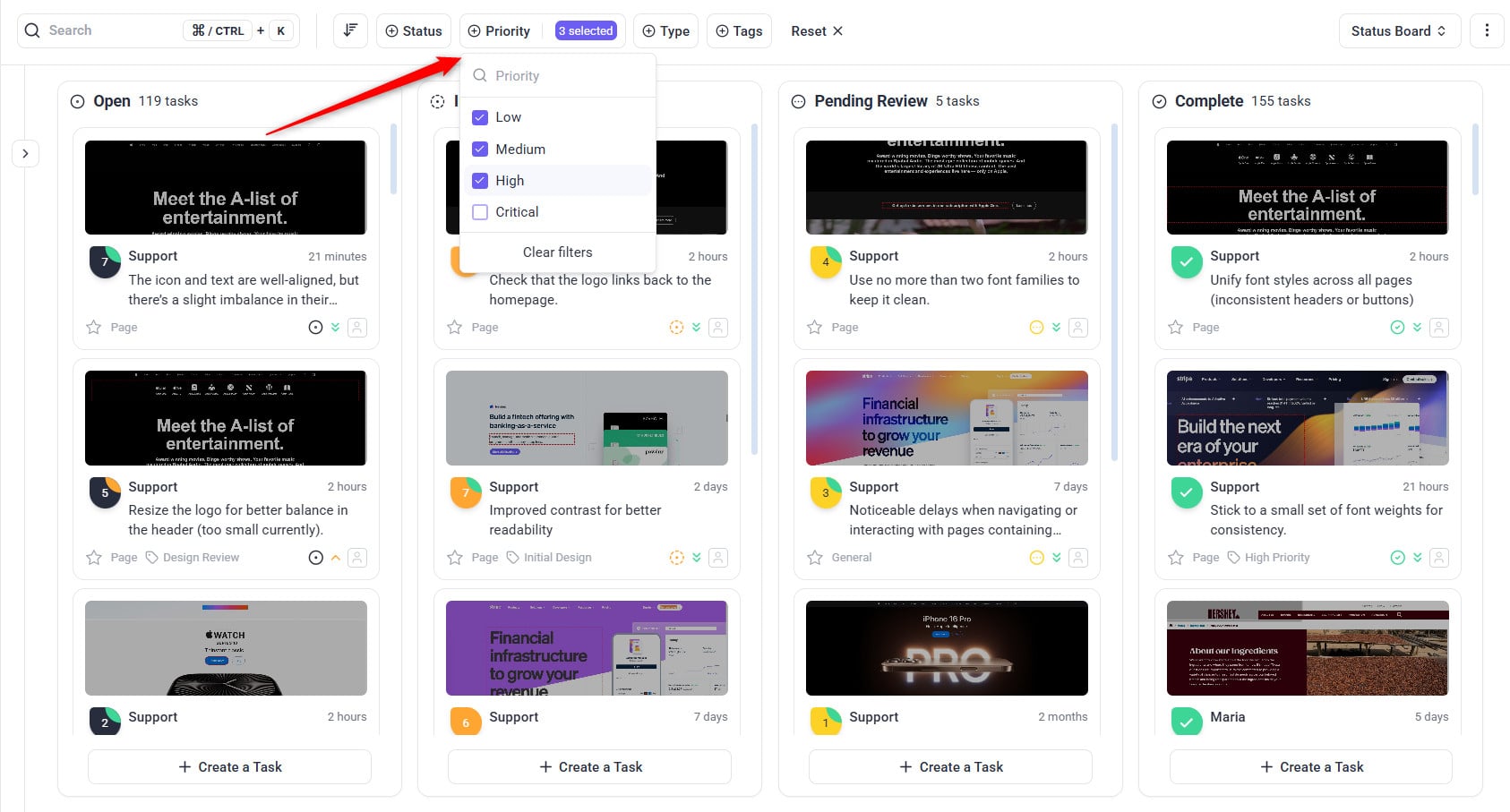The height and width of the screenshot is (812, 1510).
Task: Open the Status filter dropdown
Action: [x=414, y=30]
